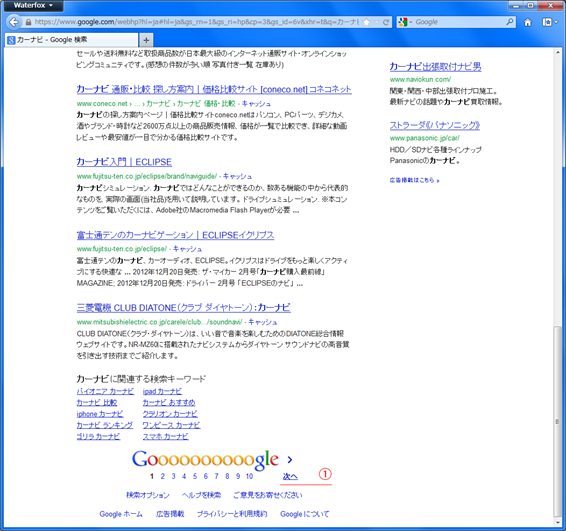Go to results page 10
The height and width of the screenshot is (531, 566).
point(249,476)
